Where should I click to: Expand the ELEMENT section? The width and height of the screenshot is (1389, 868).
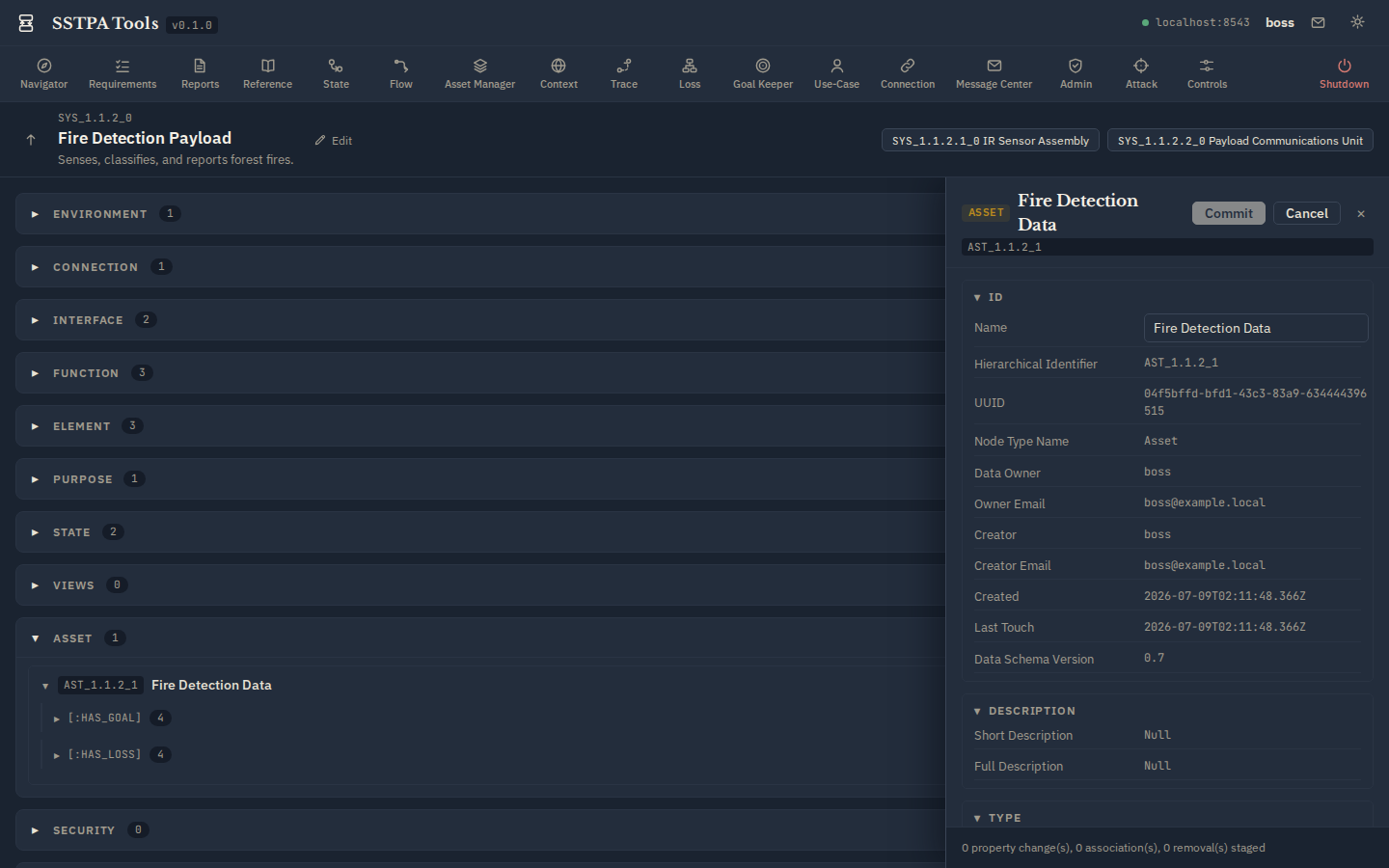coord(480,426)
